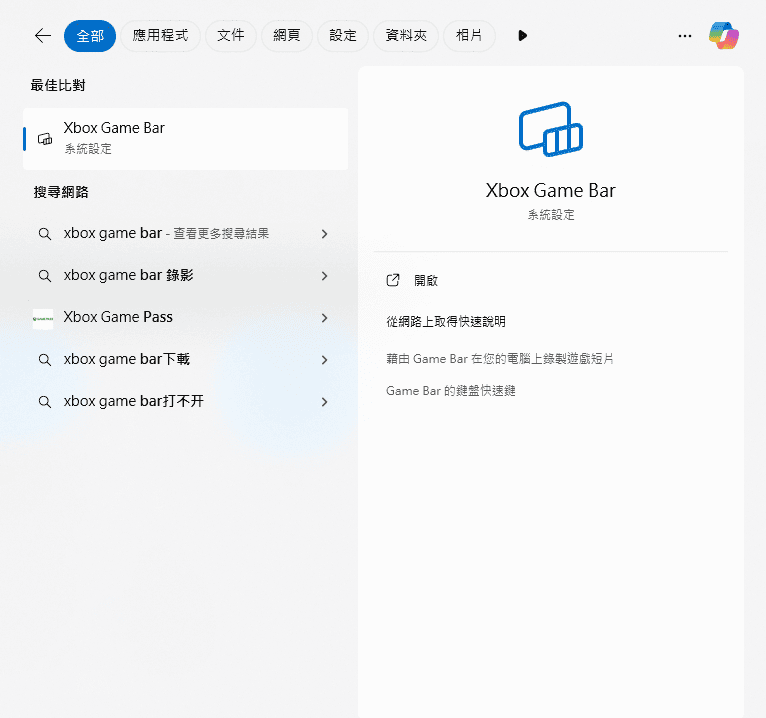
Task: Open the three-dots options menu
Action: click(685, 36)
